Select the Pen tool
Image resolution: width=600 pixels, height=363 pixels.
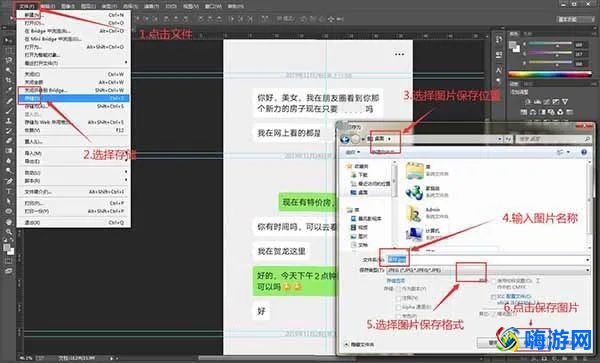pyautogui.click(x=8, y=181)
